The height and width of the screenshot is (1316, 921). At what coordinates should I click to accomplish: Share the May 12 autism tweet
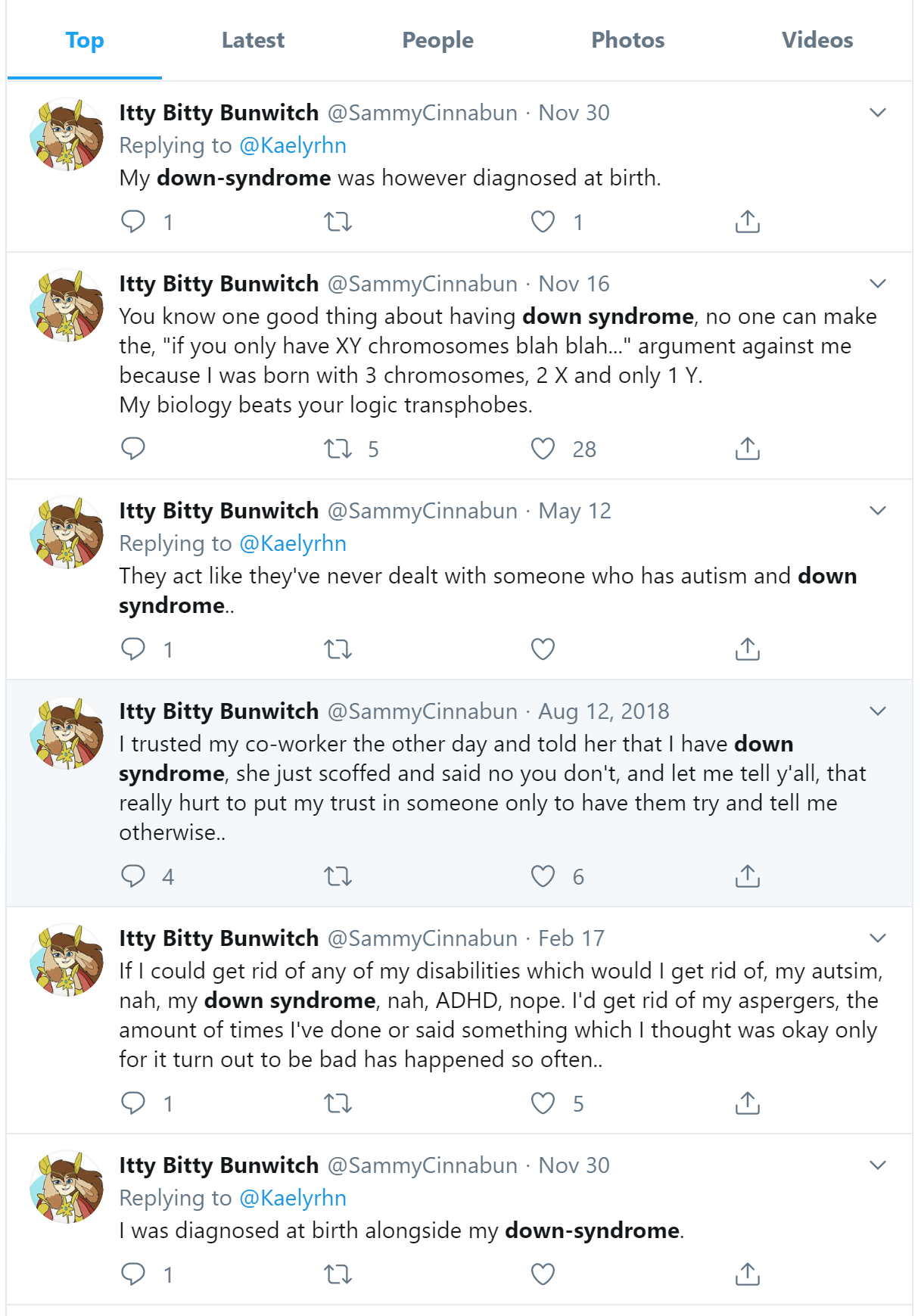[747, 649]
